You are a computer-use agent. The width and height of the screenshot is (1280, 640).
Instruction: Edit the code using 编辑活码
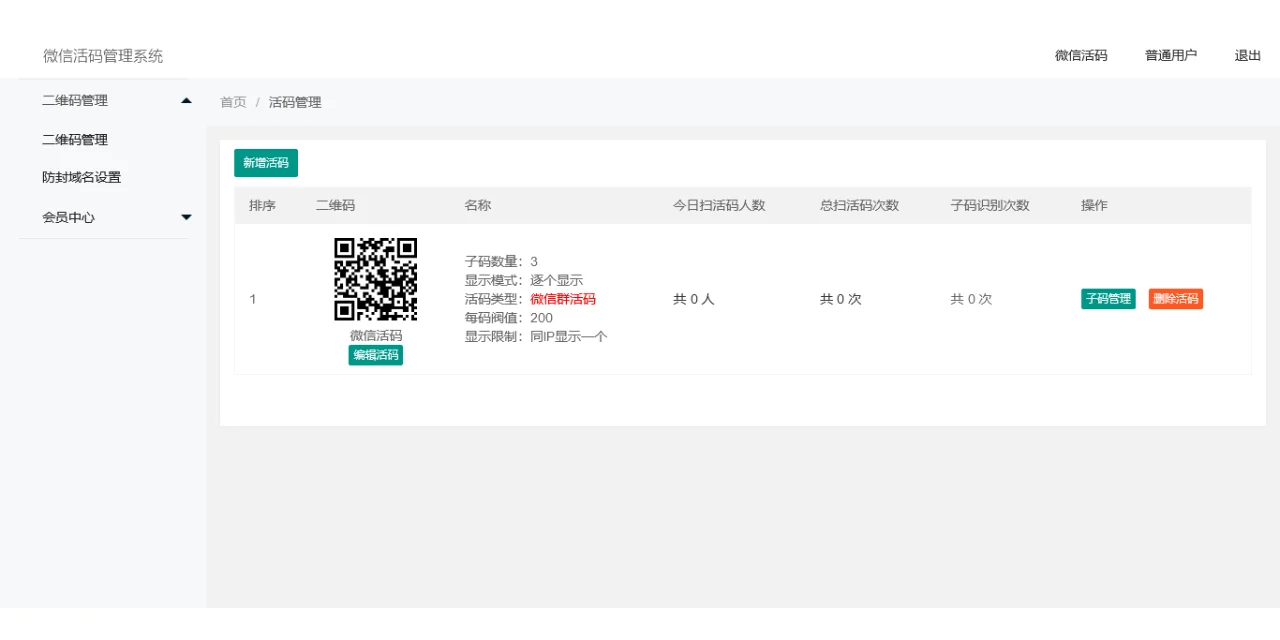[375, 355]
